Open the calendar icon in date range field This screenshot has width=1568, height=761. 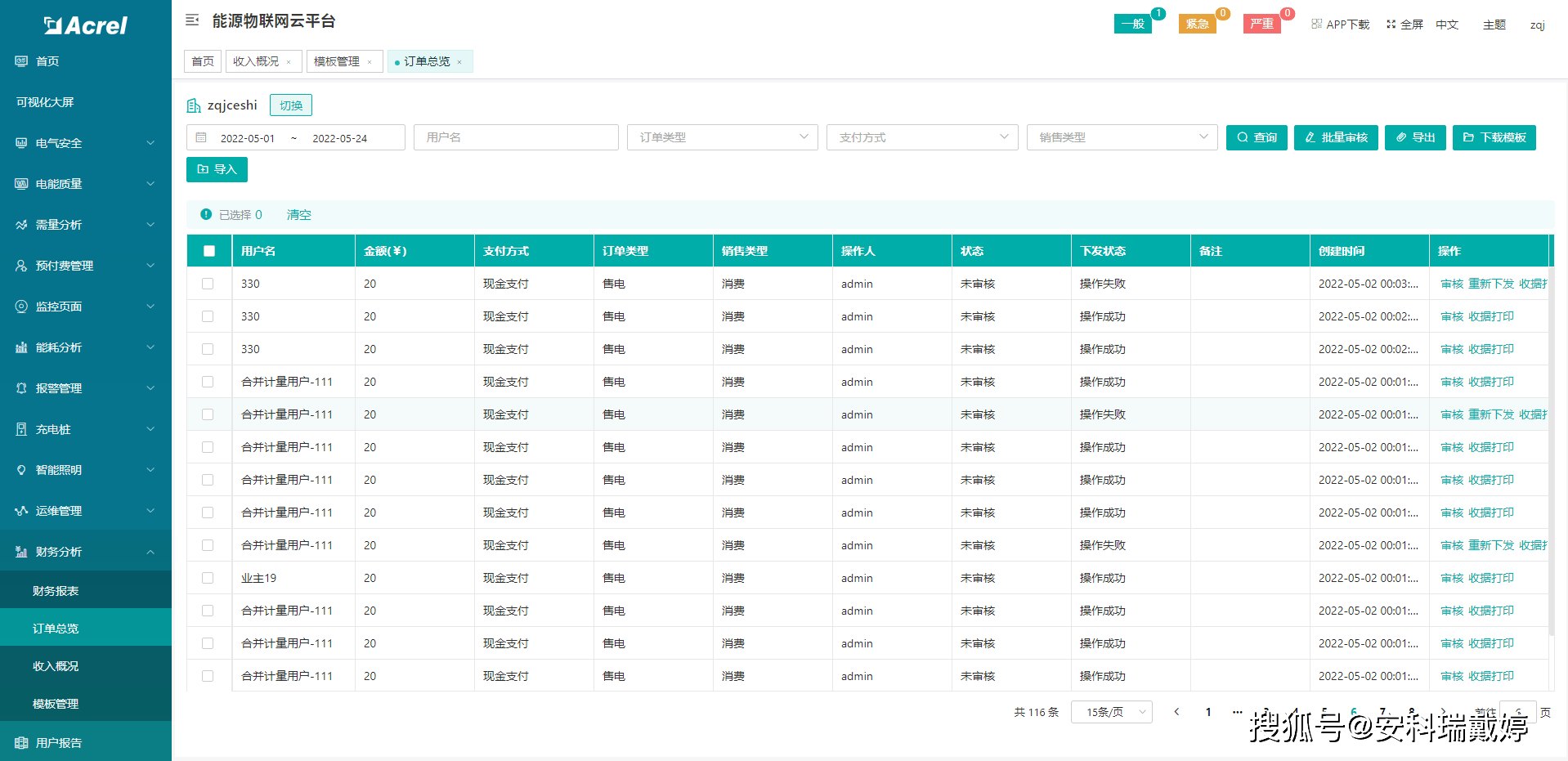point(201,138)
